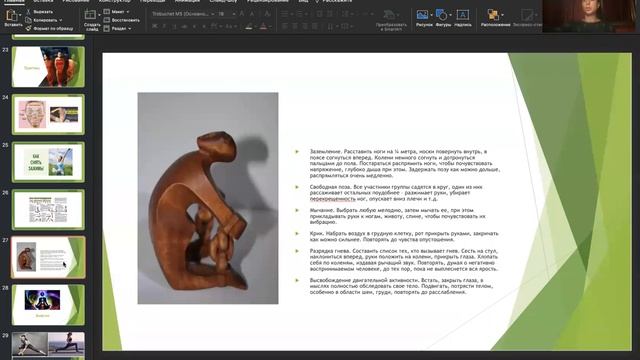Switch to the Design (Конструктор) ribbon tab
640x360 pixels.
[114, 1]
